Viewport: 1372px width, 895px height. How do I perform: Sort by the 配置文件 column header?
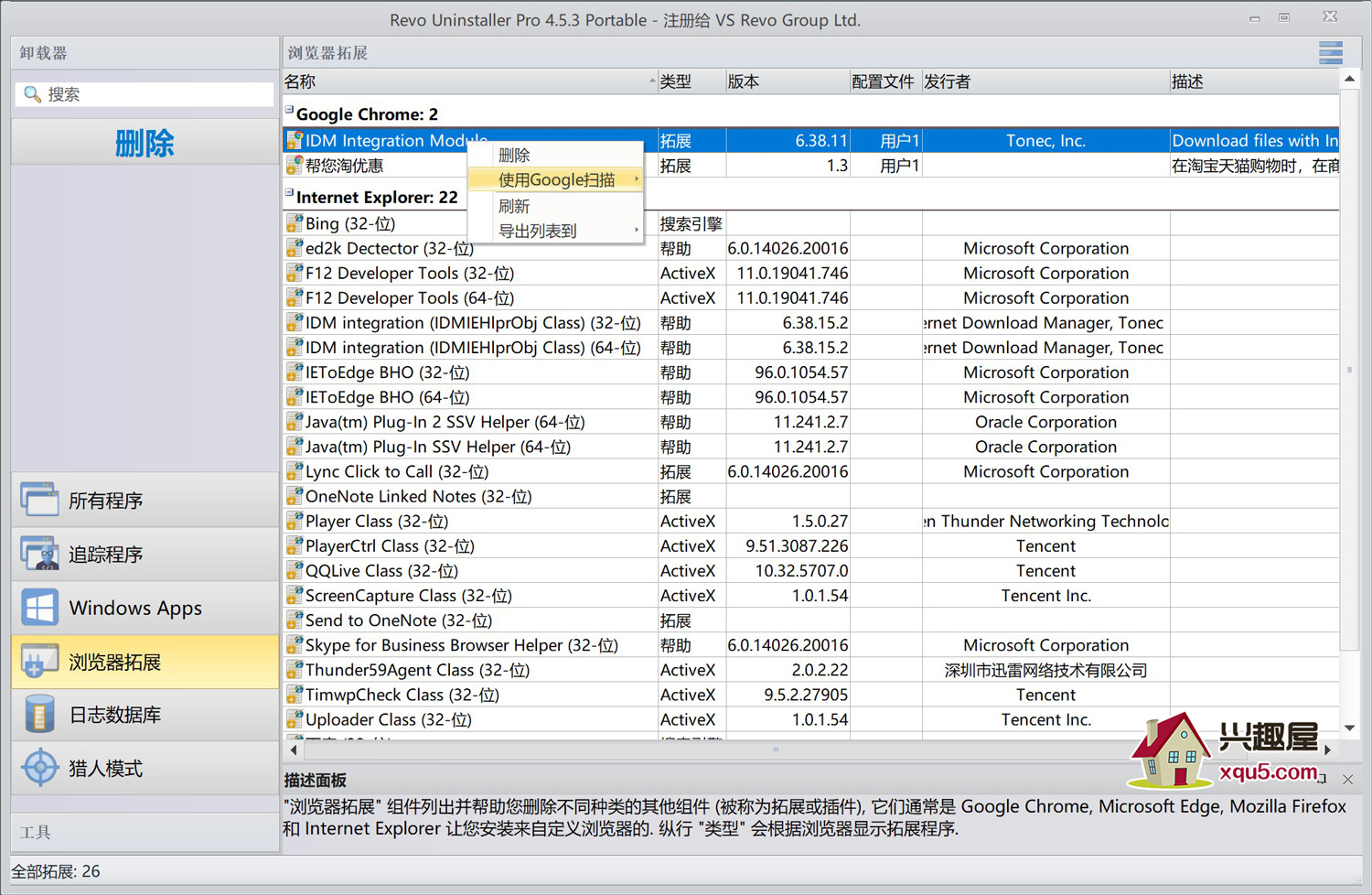tap(884, 81)
